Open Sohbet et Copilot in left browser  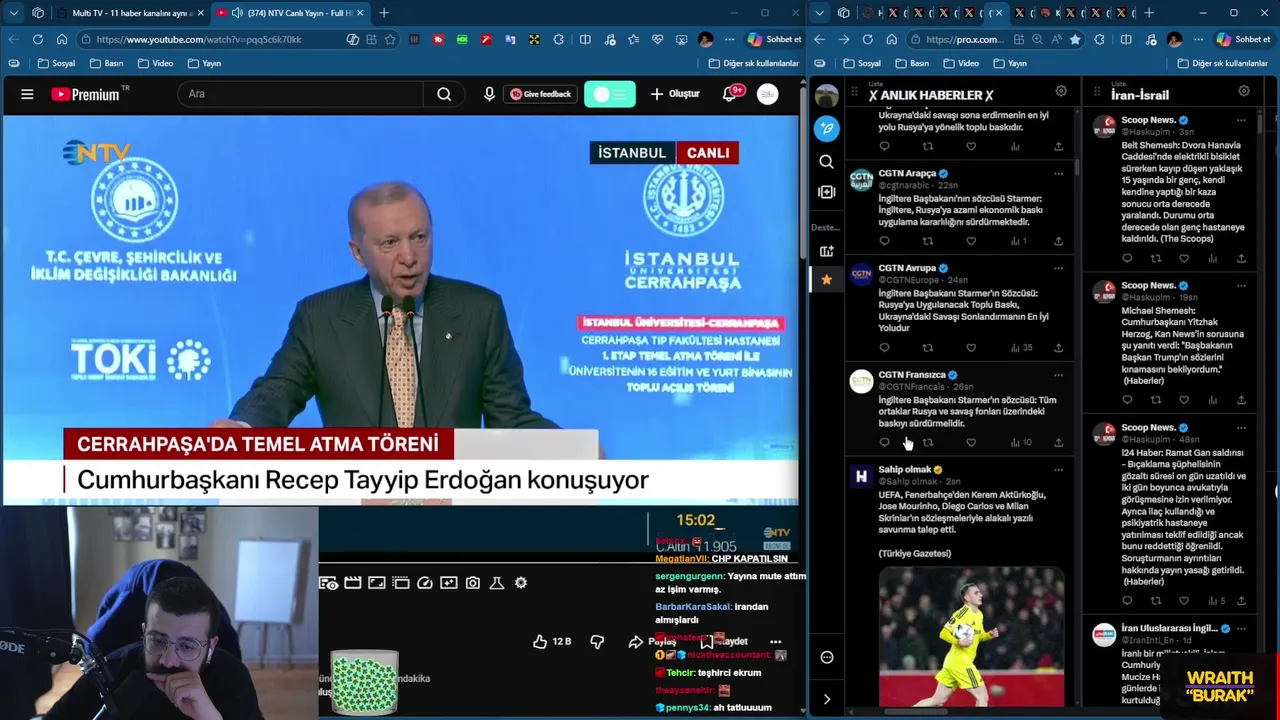[x=774, y=39]
